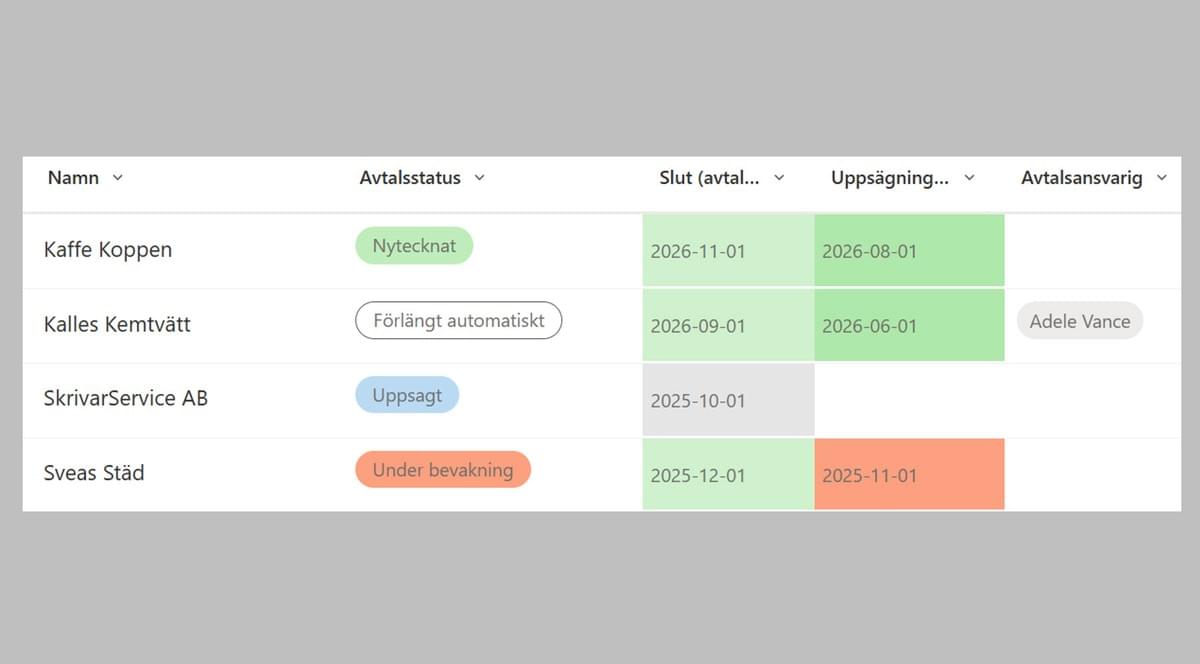This screenshot has height=664, width=1200.
Task: Open the Kalles Kemtvätt entry
Action: click(x=117, y=325)
